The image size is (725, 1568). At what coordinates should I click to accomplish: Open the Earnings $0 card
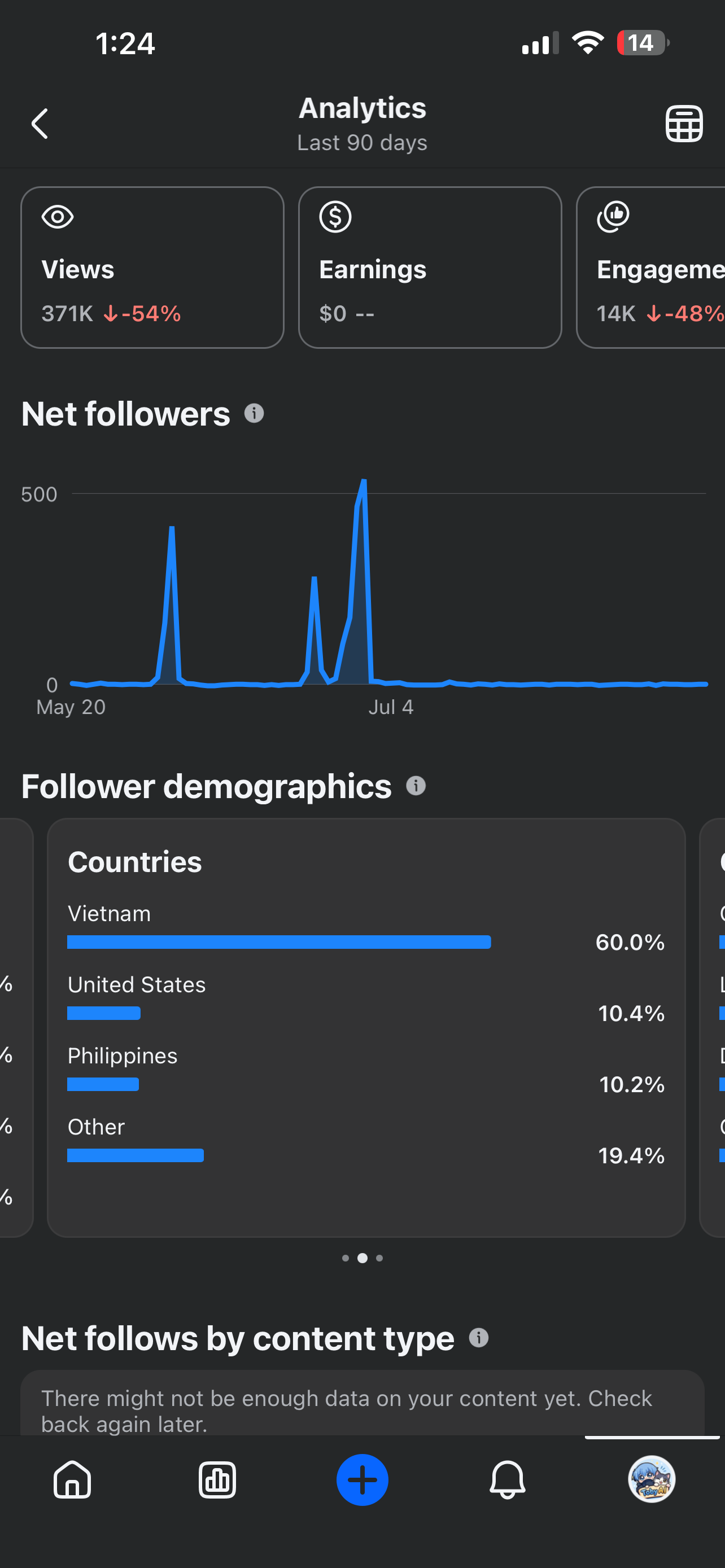coord(430,267)
